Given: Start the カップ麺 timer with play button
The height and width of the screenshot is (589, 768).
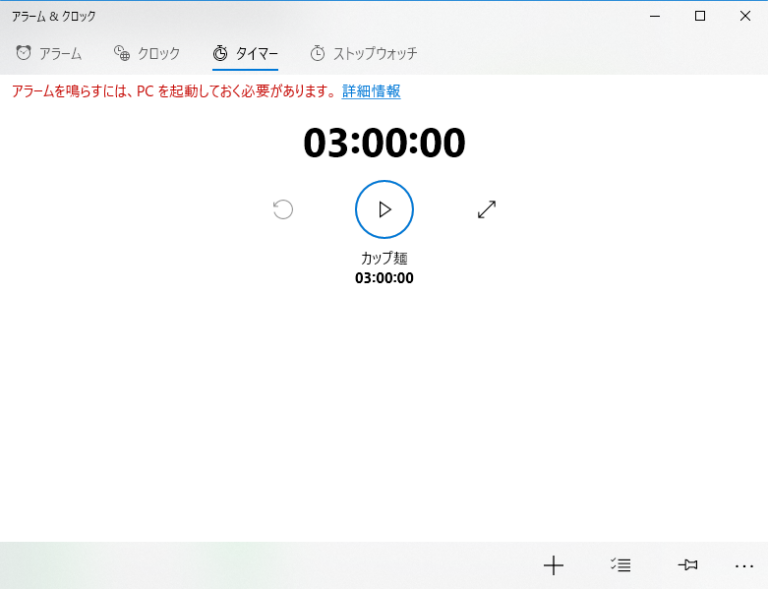Looking at the screenshot, I should click(384, 209).
